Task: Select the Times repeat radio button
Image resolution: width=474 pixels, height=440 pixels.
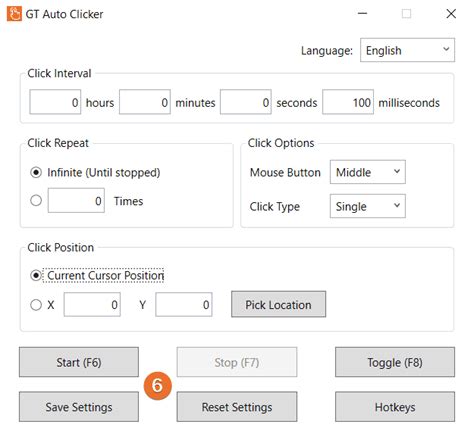Action: (x=36, y=201)
